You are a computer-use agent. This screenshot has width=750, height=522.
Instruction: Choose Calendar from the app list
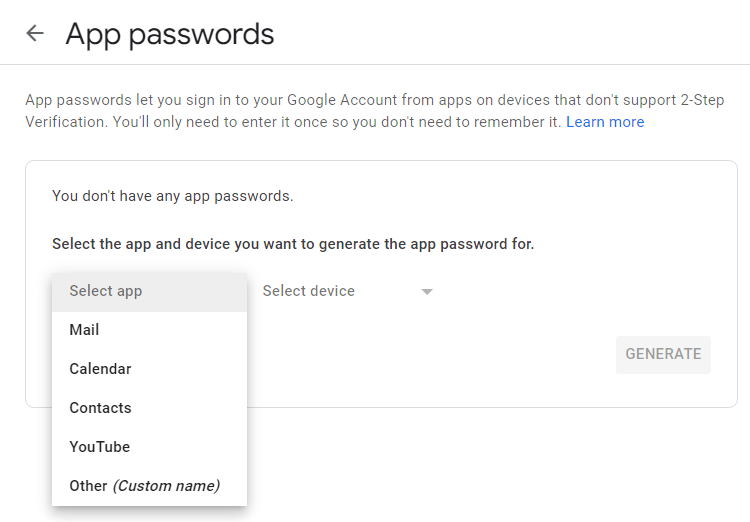(149, 369)
